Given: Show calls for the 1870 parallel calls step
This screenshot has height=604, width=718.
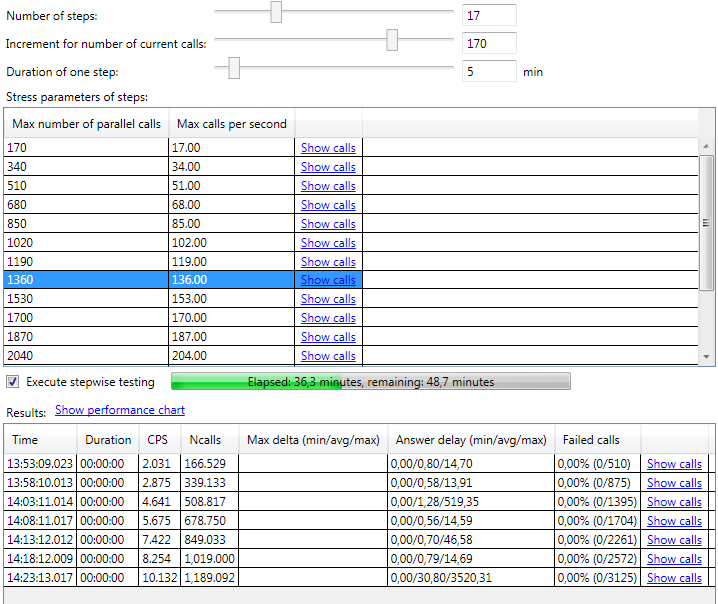Looking at the screenshot, I should tap(328, 337).
